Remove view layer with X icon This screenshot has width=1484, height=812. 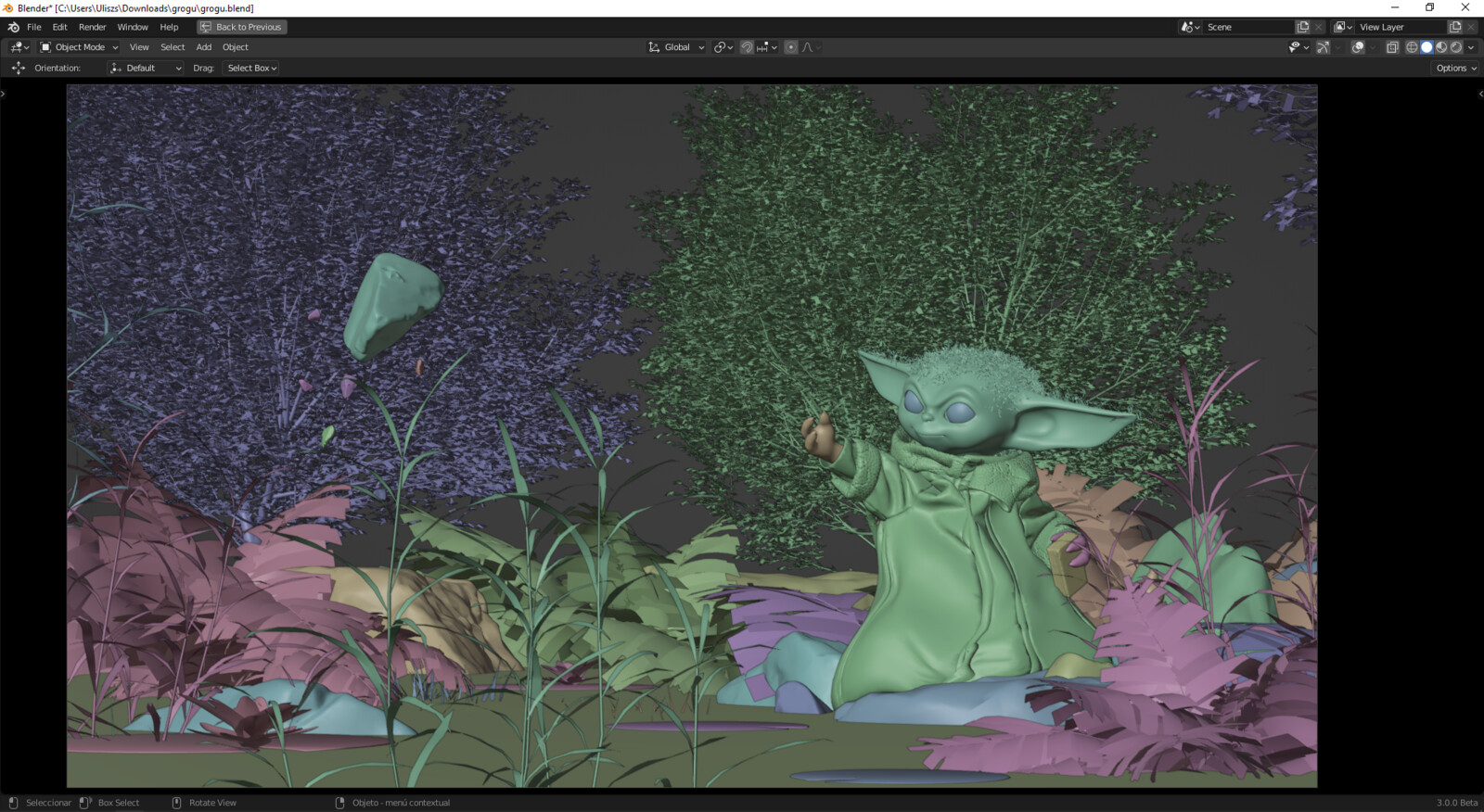pos(1471,27)
